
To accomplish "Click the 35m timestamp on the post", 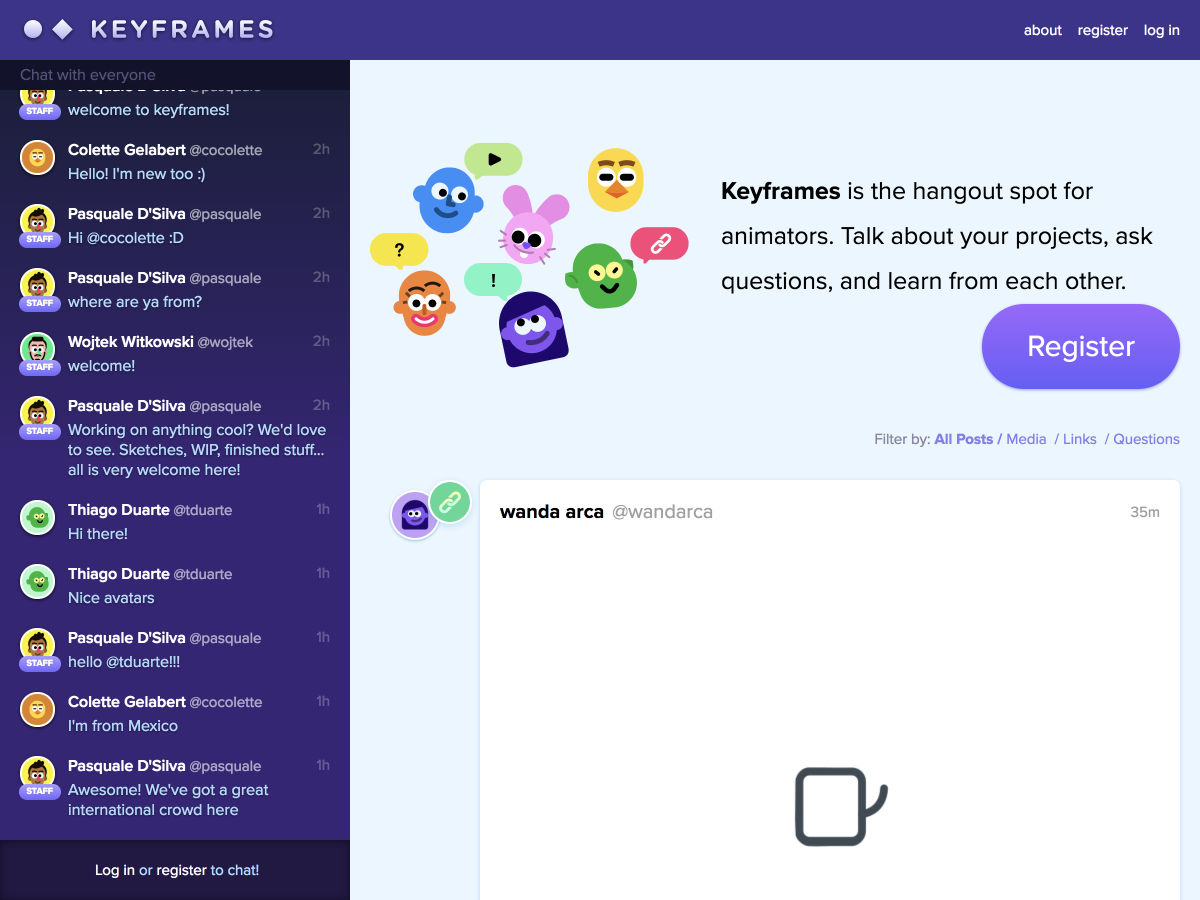I will click(x=1145, y=512).
